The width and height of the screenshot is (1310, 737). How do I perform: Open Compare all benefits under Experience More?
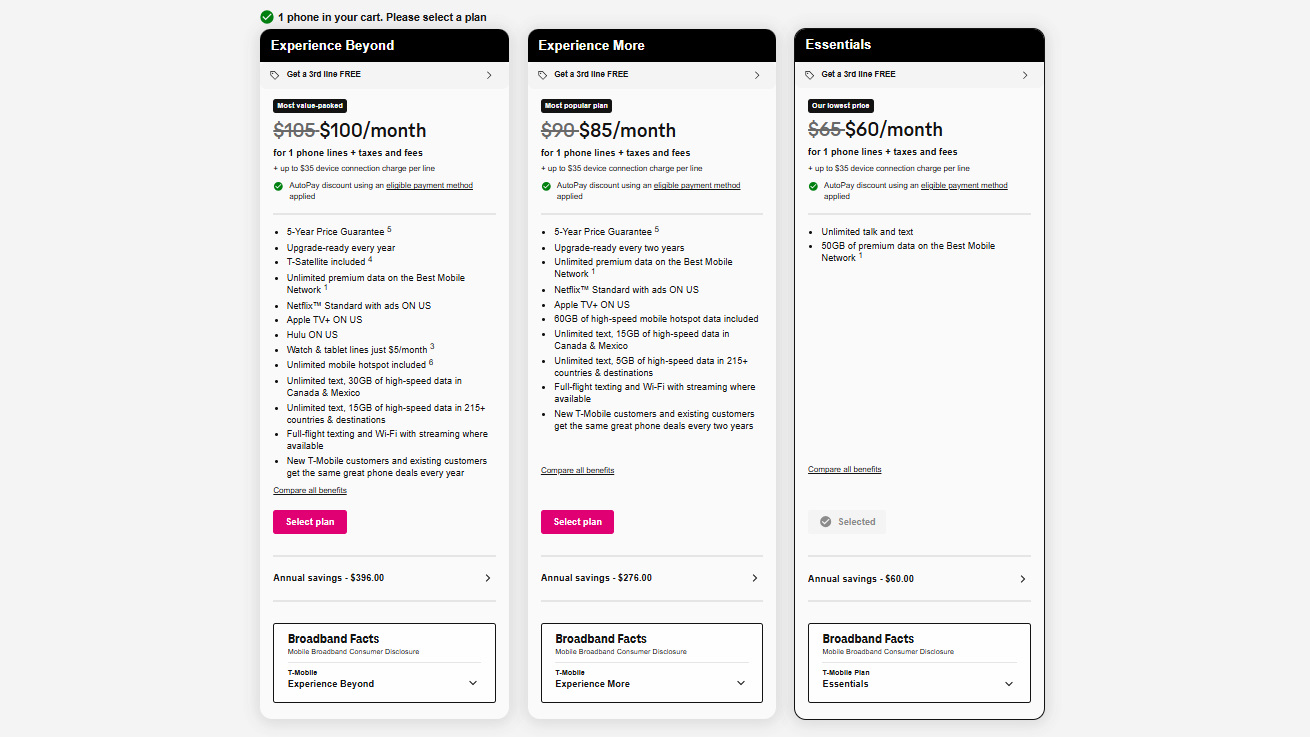577,470
